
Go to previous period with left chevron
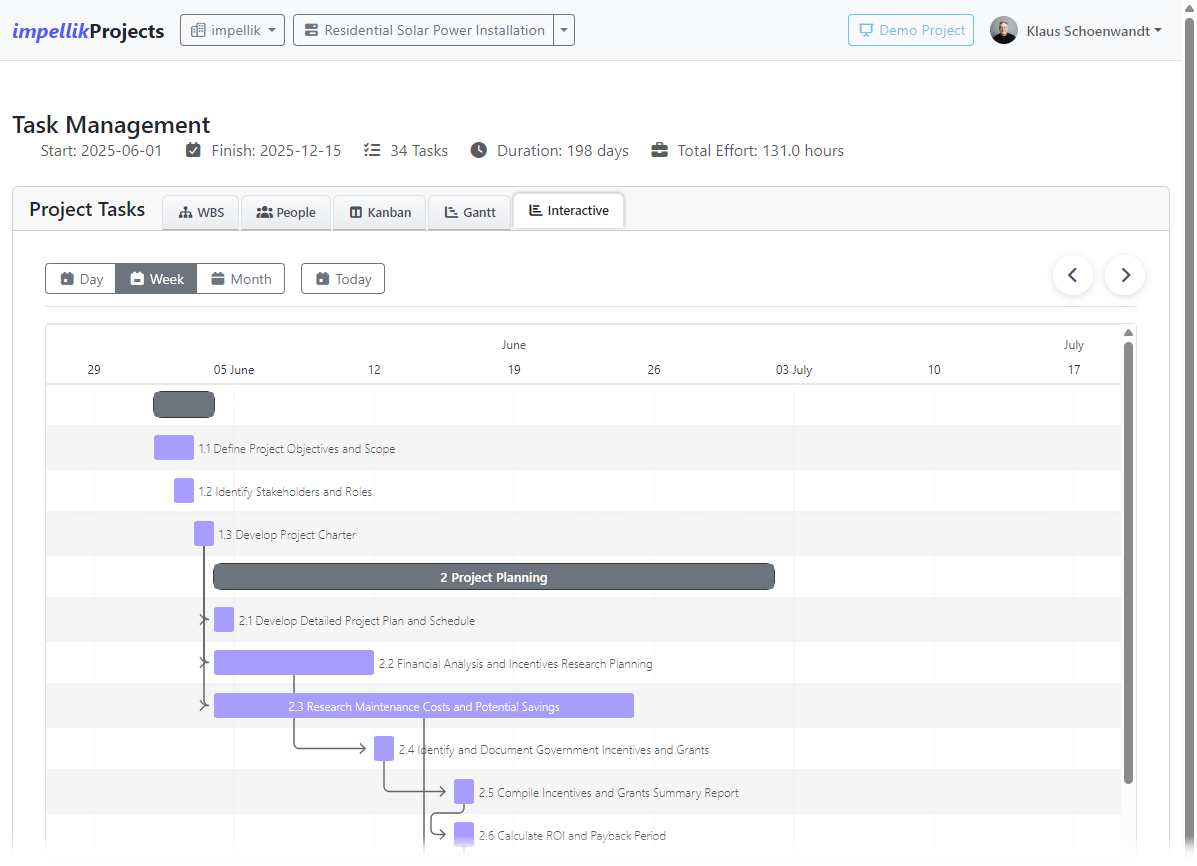click(1073, 275)
